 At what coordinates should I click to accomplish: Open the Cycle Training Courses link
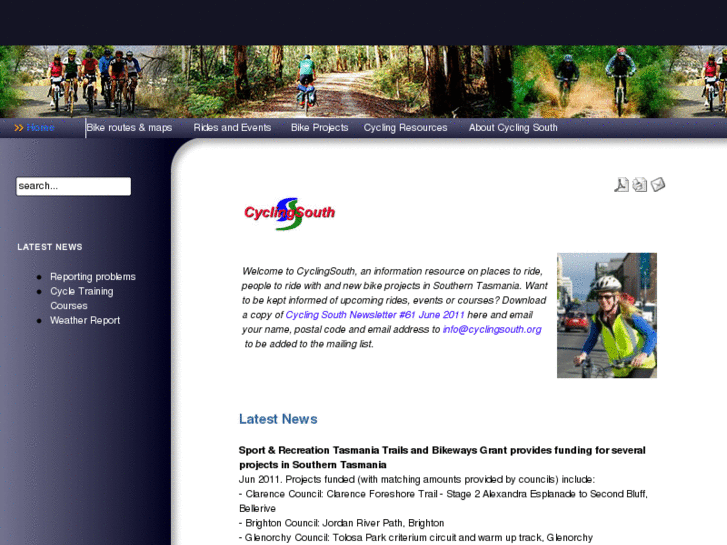(82, 298)
